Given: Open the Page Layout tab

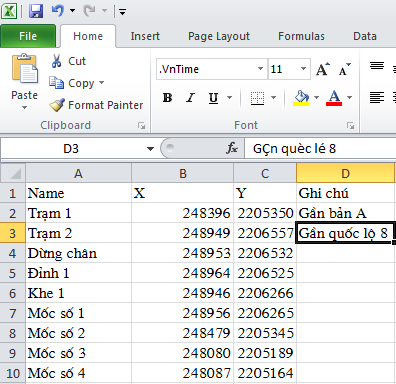Looking at the screenshot, I should (x=219, y=36).
